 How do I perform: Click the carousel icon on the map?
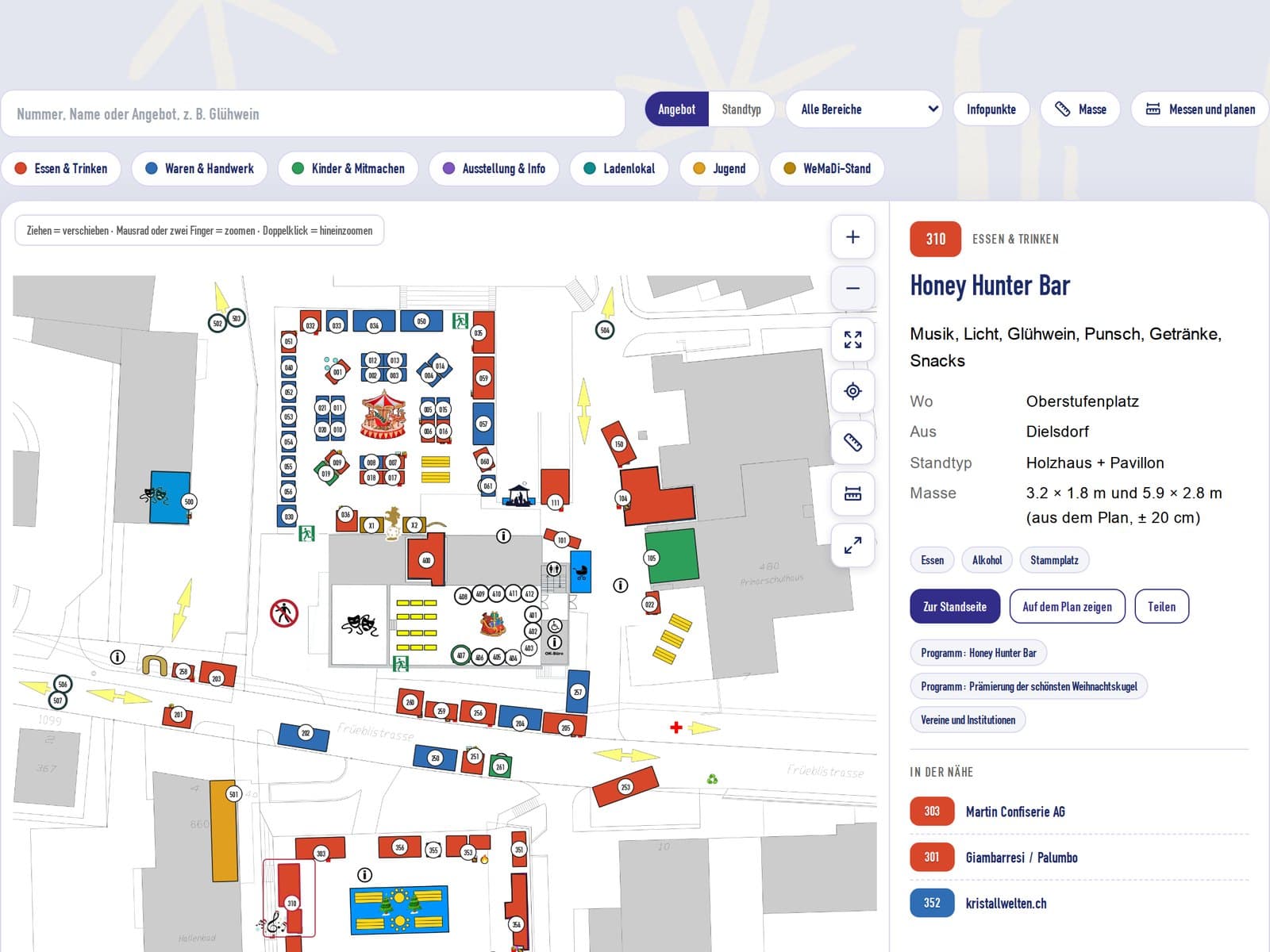(x=383, y=414)
